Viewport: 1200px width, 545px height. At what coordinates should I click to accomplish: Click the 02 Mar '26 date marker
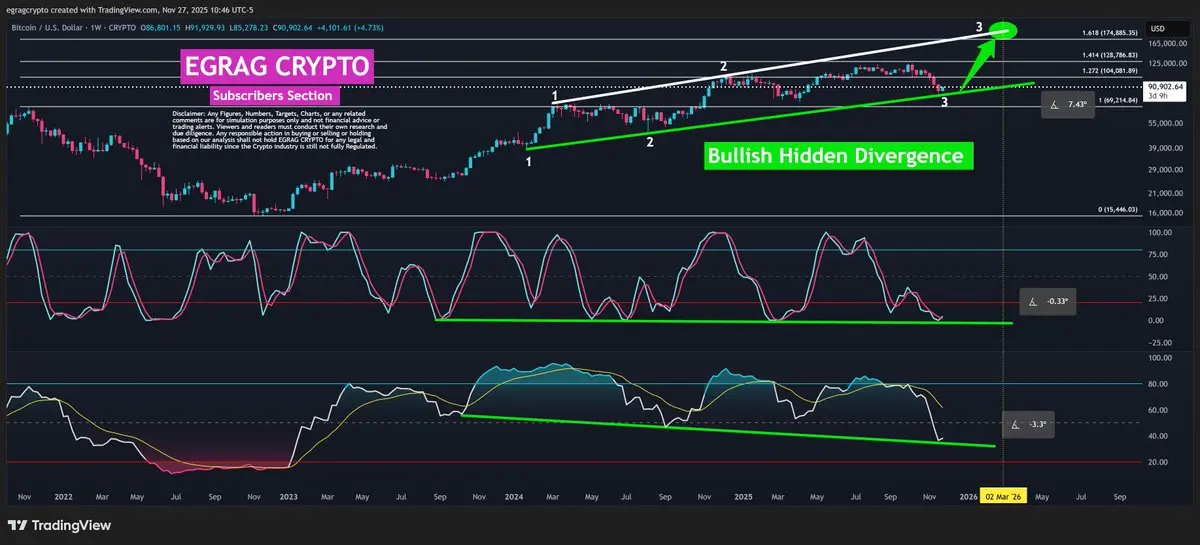[x=1003, y=495]
